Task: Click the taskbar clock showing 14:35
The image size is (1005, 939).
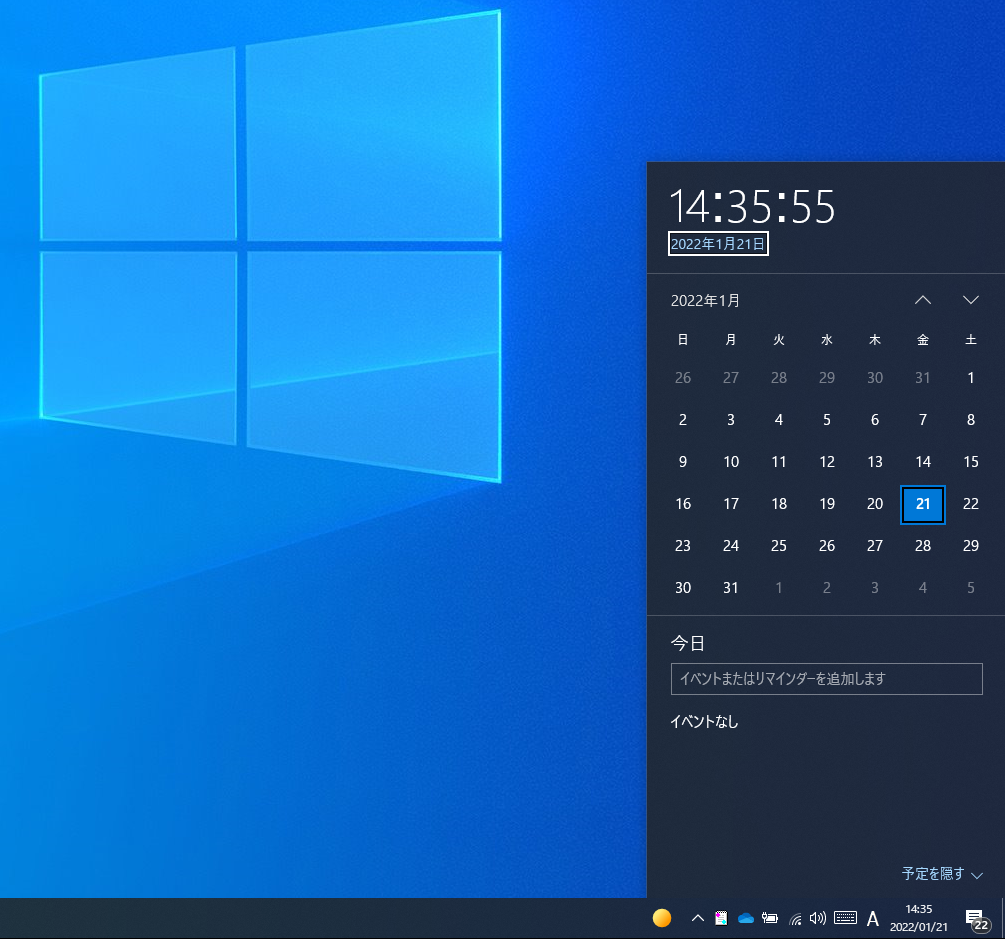Action: [918, 918]
